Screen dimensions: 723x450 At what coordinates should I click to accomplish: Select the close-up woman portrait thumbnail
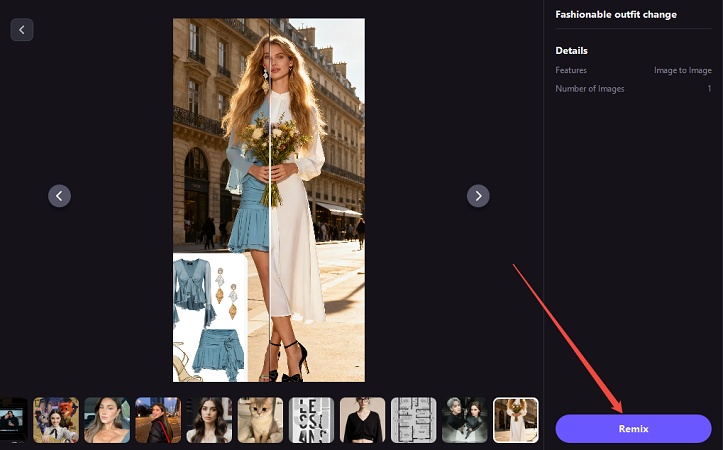[107, 420]
